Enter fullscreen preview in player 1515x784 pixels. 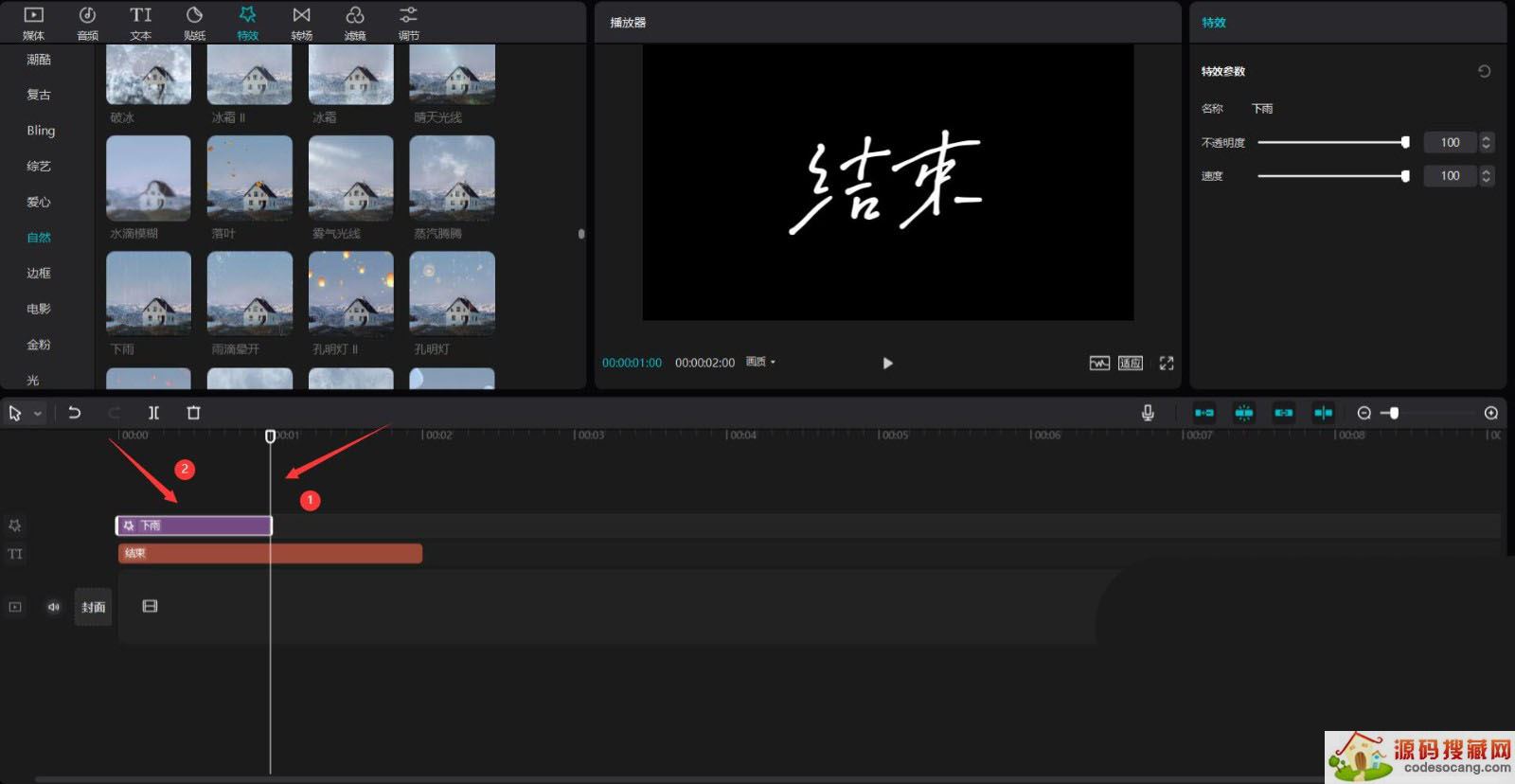coord(1167,363)
